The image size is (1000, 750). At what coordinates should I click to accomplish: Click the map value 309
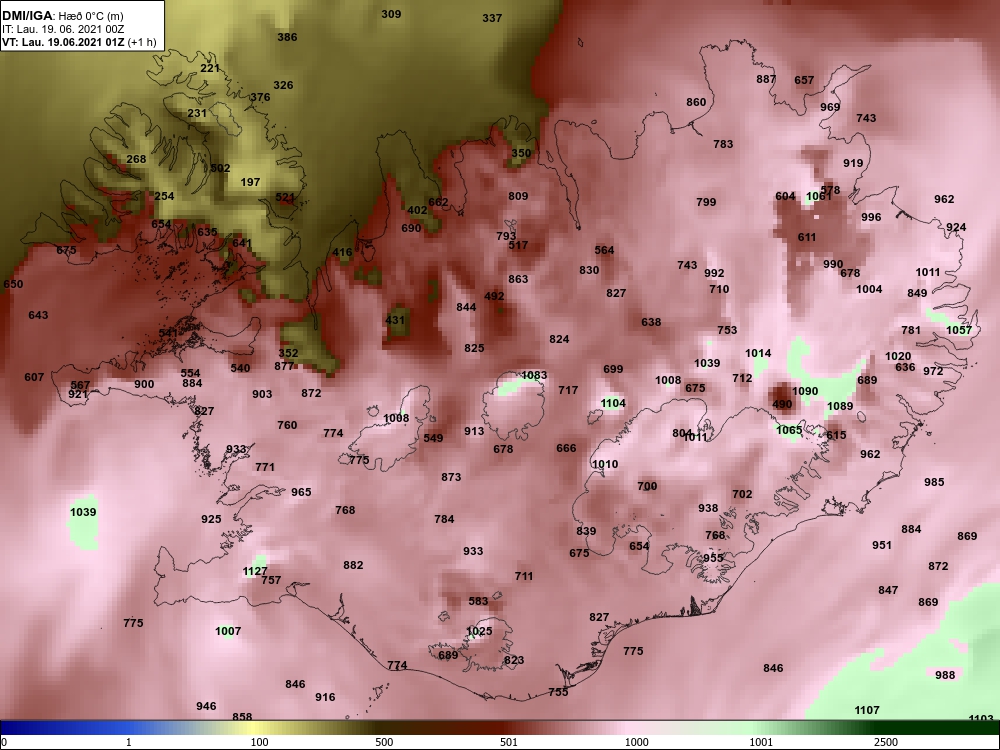[x=391, y=14]
